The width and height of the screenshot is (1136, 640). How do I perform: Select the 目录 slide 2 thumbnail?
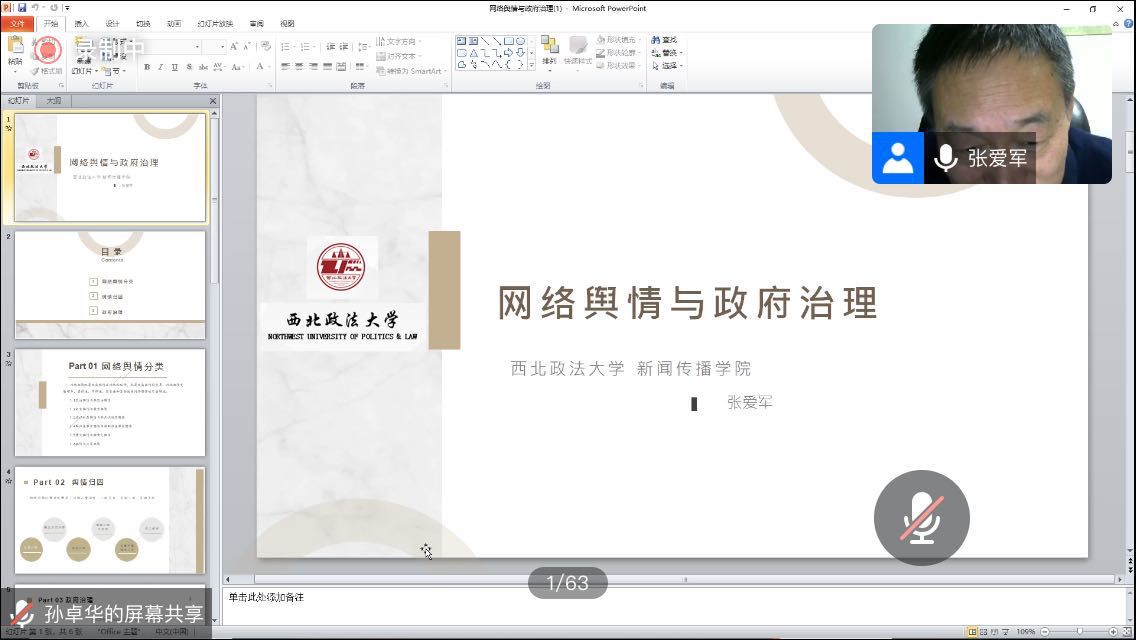110,286
